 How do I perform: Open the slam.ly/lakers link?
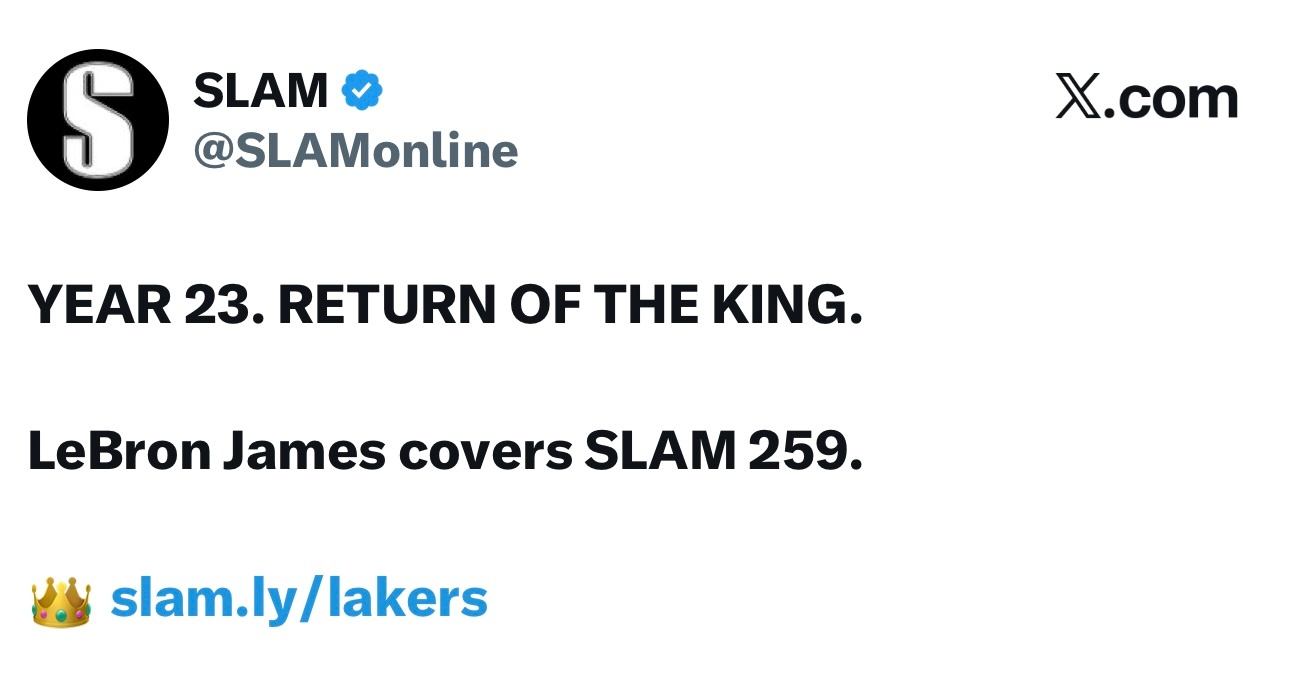pos(298,598)
